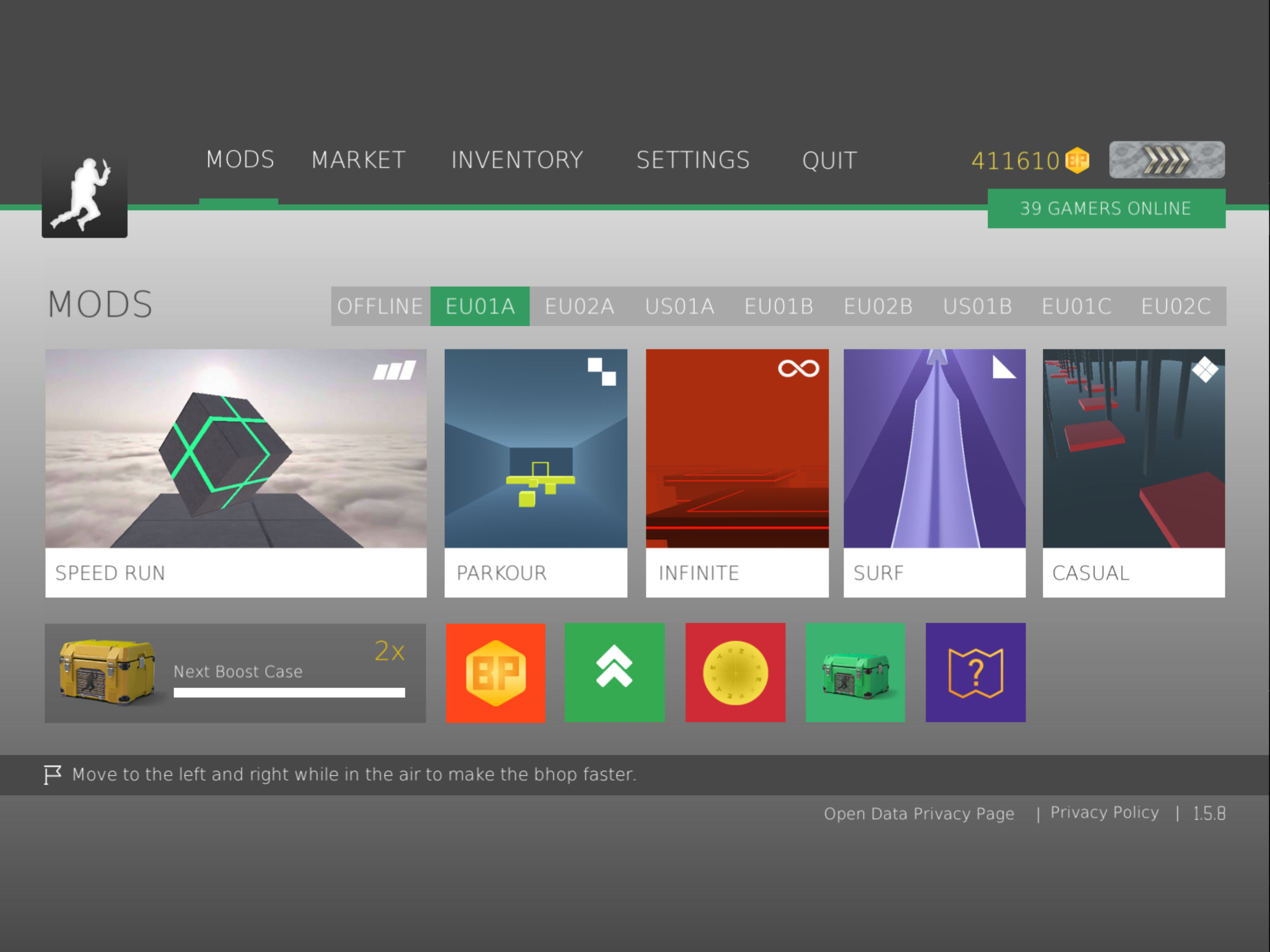Open the Privacy Policy link
The image size is (1270, 952).
tap(1104, 813)
